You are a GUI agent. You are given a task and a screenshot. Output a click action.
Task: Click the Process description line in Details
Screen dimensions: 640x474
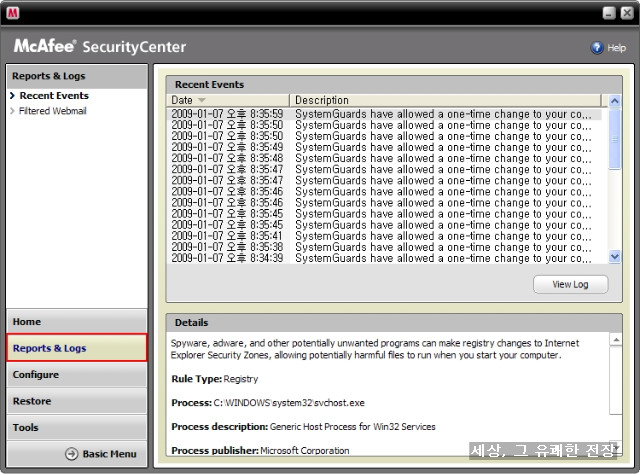coord(303,427)
